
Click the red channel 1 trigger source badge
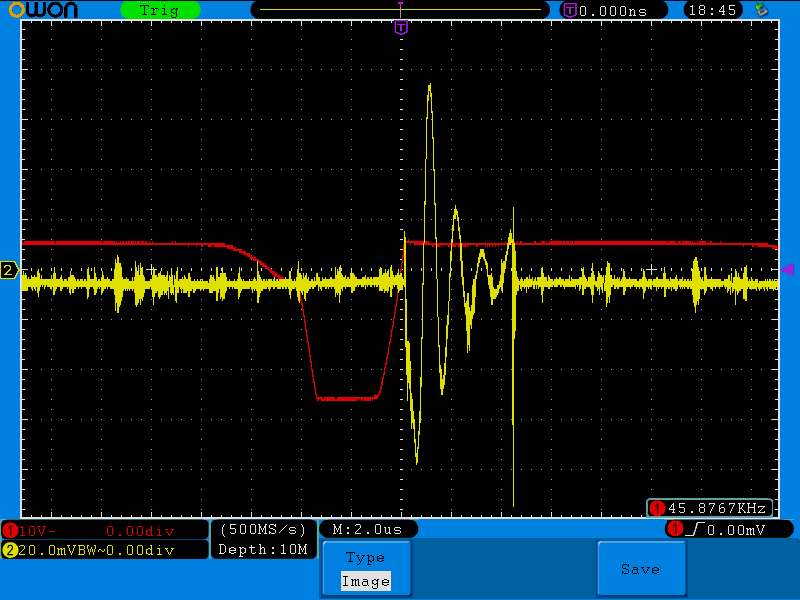click(x=676, y=529)
